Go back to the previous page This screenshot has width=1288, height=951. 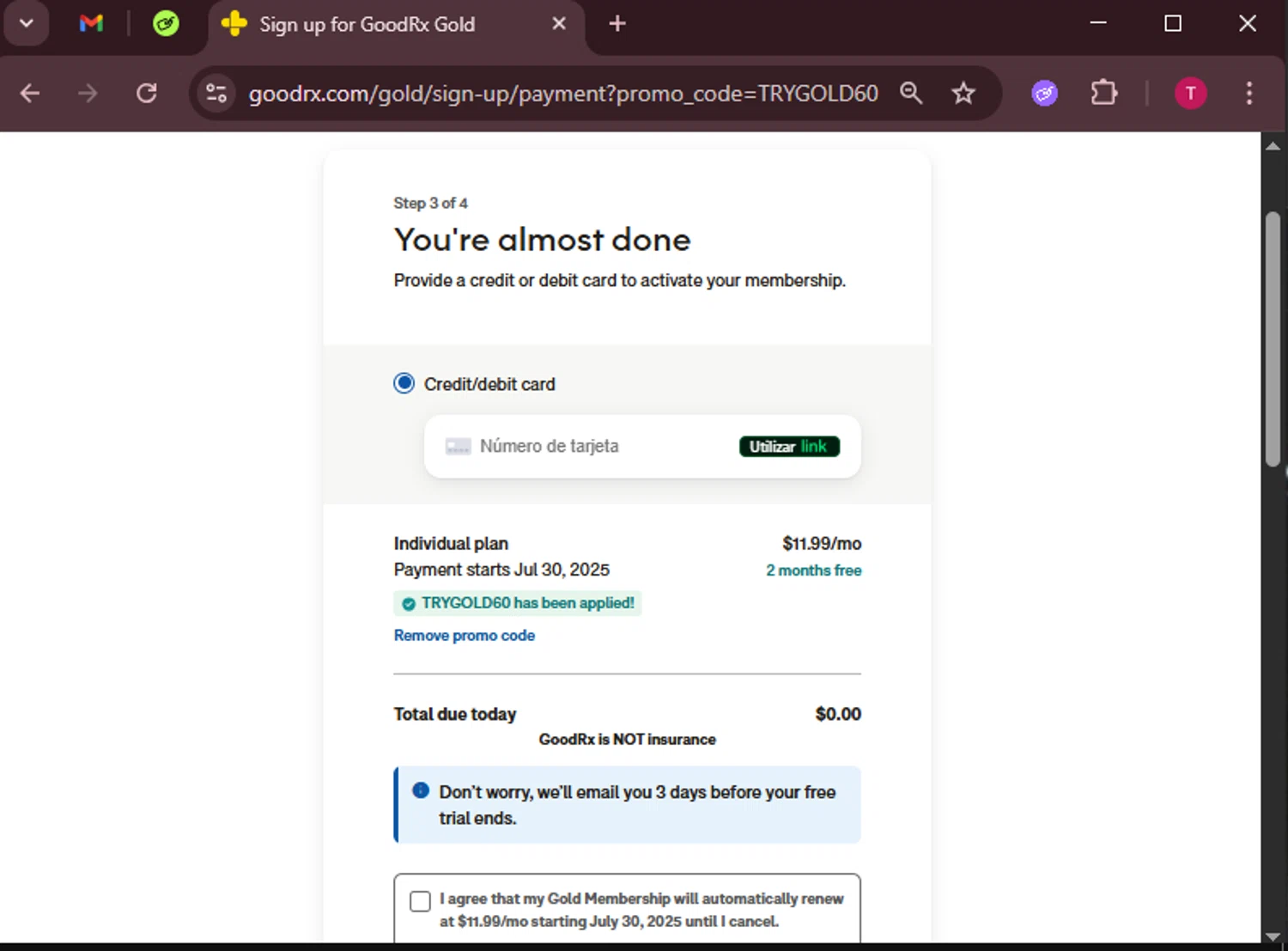pos(30,93)
